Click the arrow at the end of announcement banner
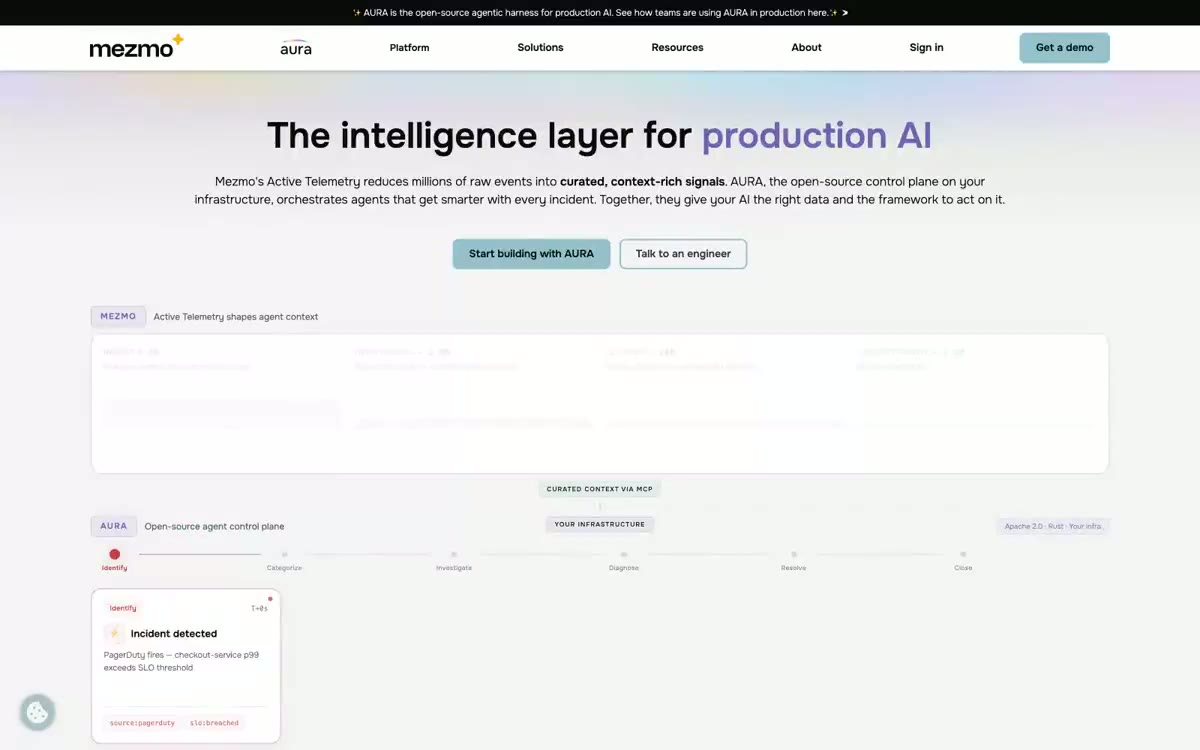1200x750 pixels. [x=845, y=13]
